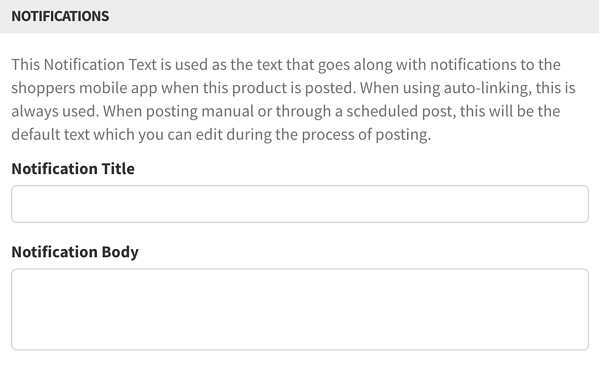Click the phrase "process of posting"
The image size is (599, 366).
click(x=366, y=134)
